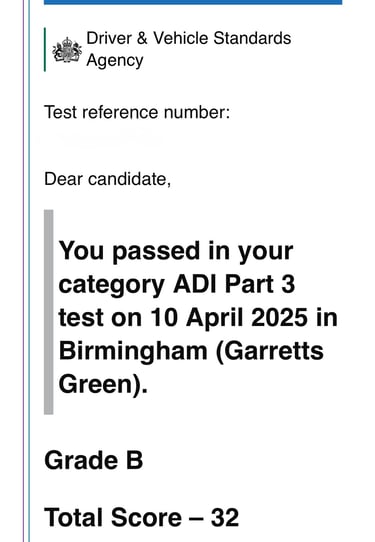This screenshot has height=542, width=375.
Task: Click the Birmingham location text
Action: point(133,352)
